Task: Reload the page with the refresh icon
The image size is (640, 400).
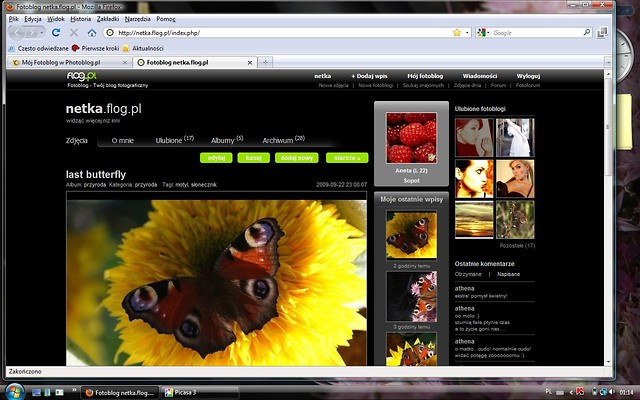Action: pos(56,33)
